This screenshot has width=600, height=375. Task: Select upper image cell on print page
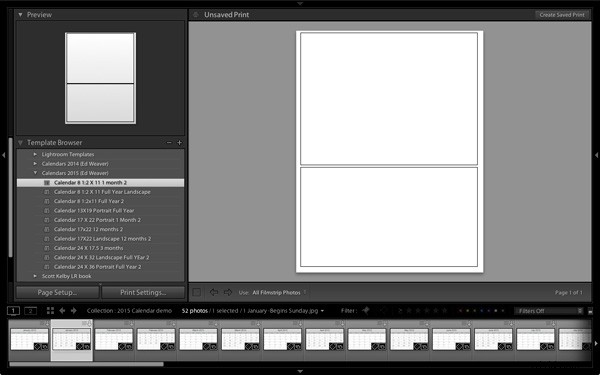click(389, 99)
